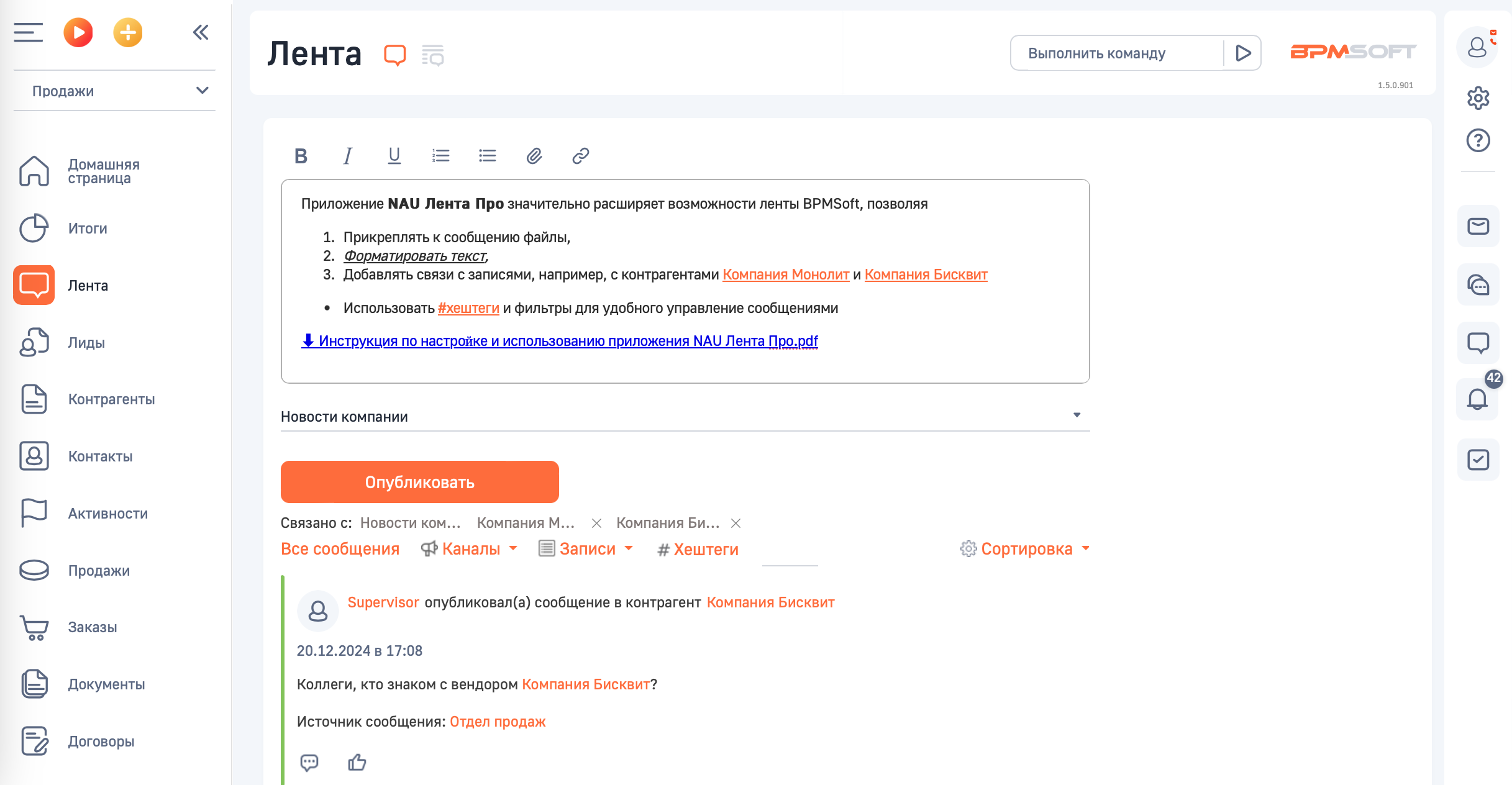This screenshot has width=1512, height=785.
Task: Remove the Компания М... linked tag
Action: tap(596, 524)
